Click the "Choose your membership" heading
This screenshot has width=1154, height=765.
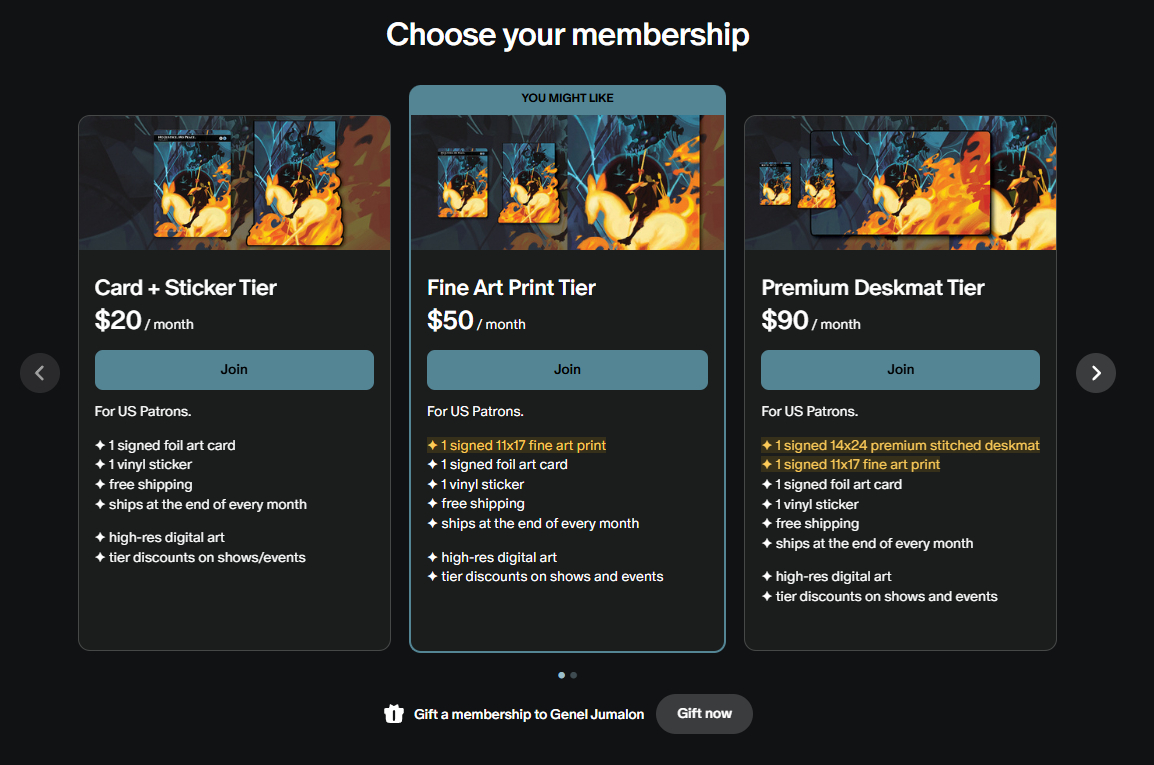tap(567, 34)
